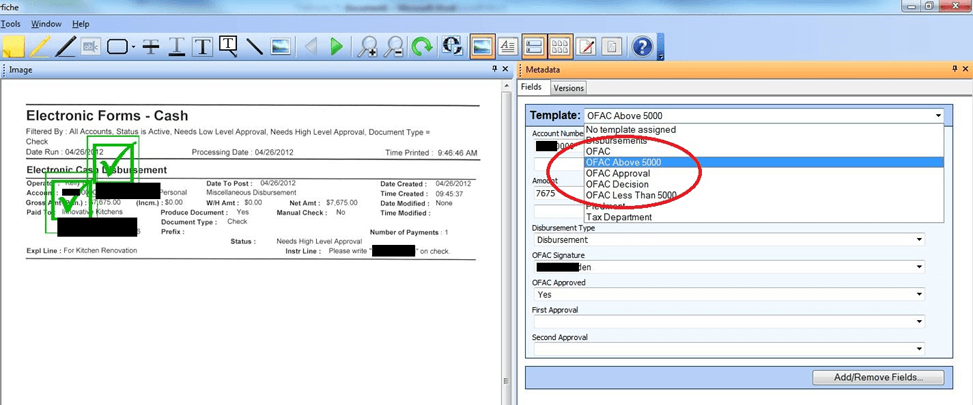The height and width of the screenshot is (405, 973).
Task: Click the Amount field showing 7675
Action: (558, 194)
